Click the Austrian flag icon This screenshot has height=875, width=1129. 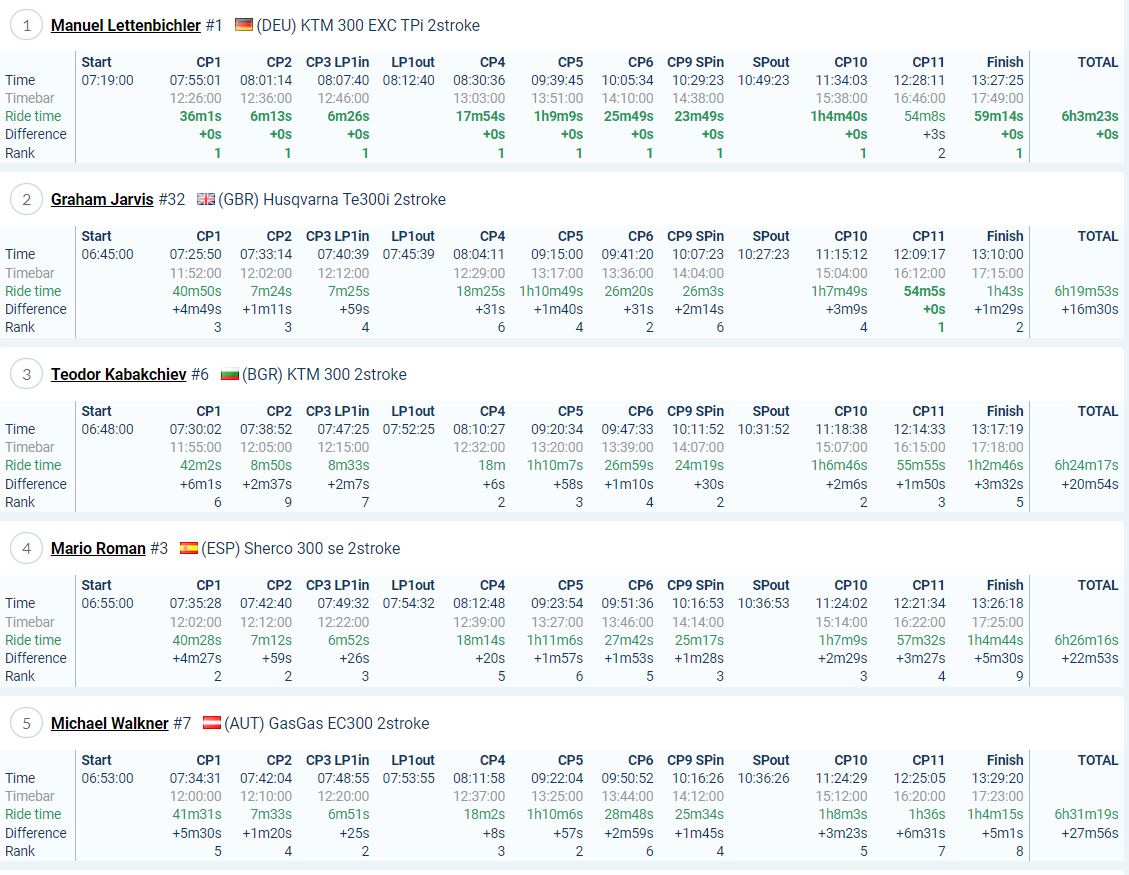212,723
